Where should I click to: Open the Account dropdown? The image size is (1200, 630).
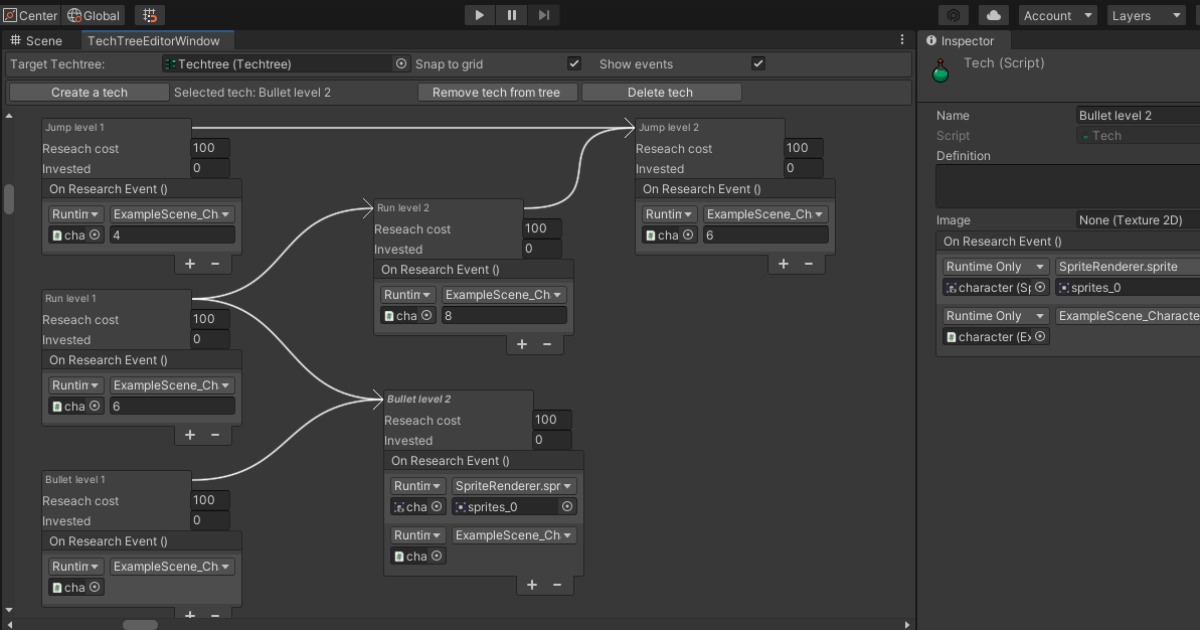[x=1057, y=15]
